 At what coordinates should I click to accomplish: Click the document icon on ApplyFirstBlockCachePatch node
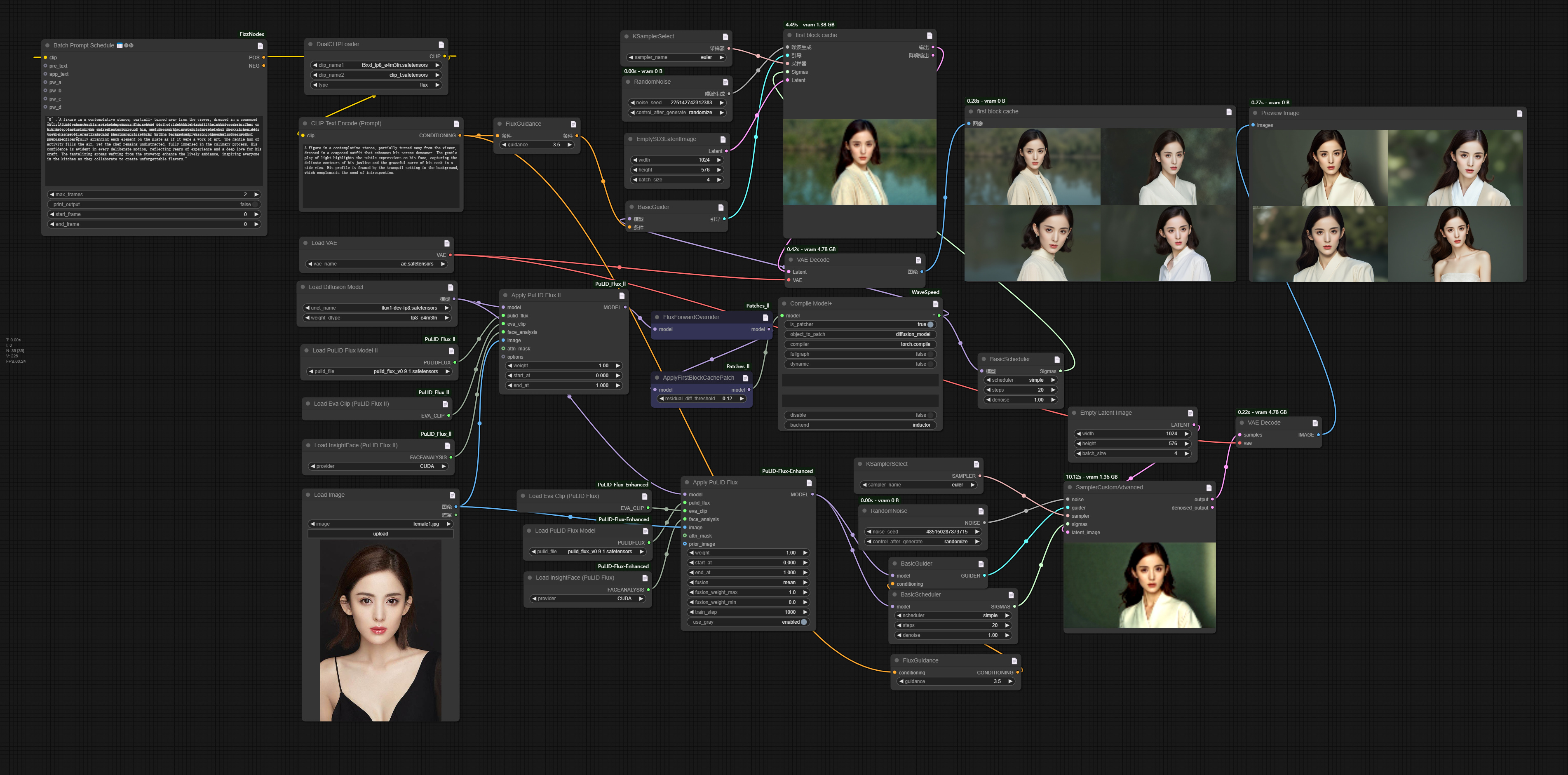(x=746, y=378)
